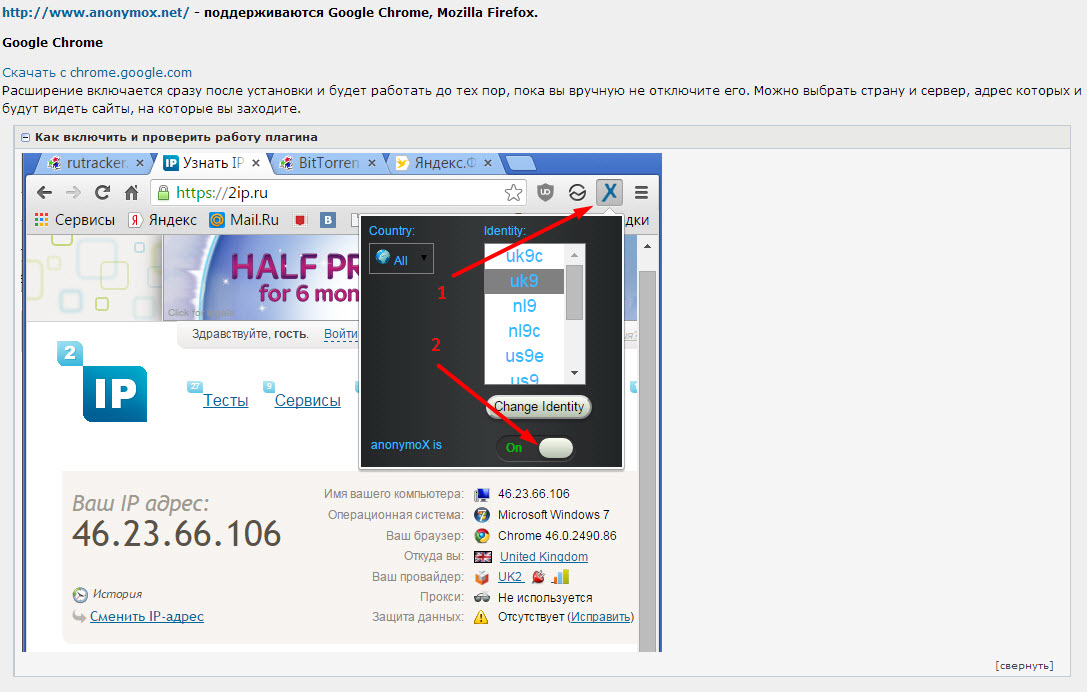This screenshot has height=692, width=1087.
Task: Open the www.anonymox.net link
Action: coord(96,12)
